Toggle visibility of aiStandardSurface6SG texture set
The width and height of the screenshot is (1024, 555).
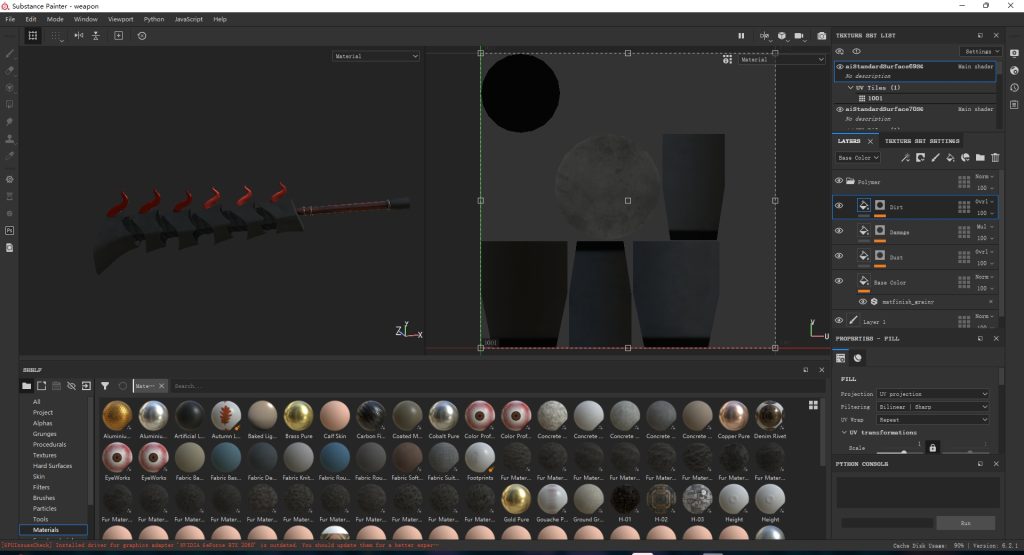pyautogui.click(x=840, y=67)
